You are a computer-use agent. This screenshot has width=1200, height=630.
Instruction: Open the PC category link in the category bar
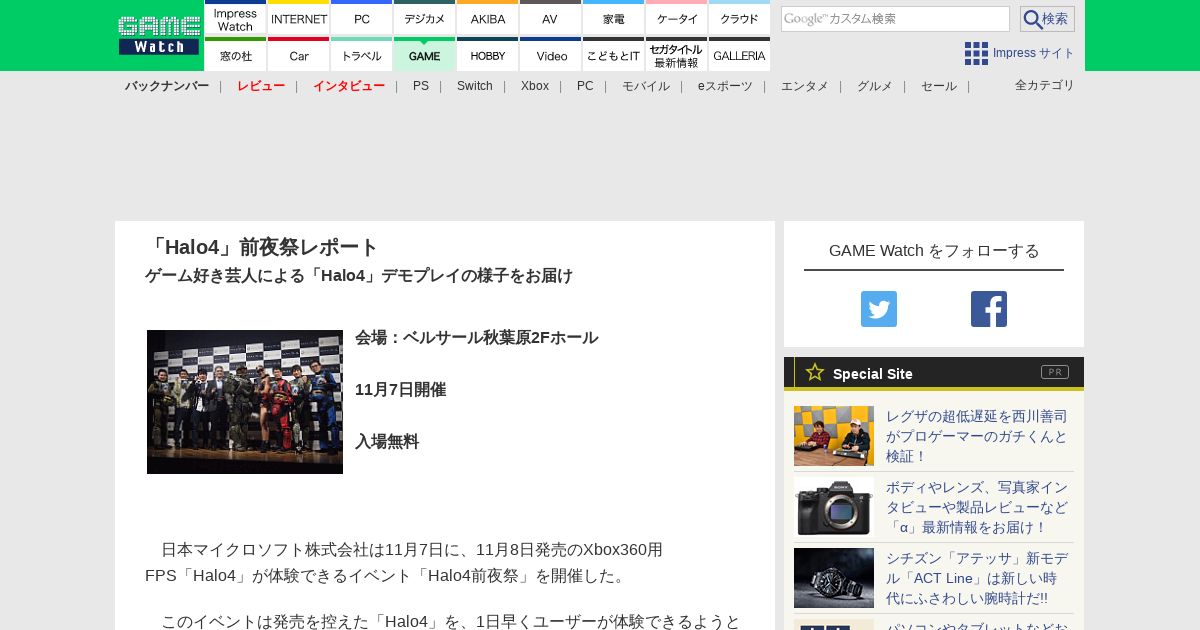pos(585,86)
